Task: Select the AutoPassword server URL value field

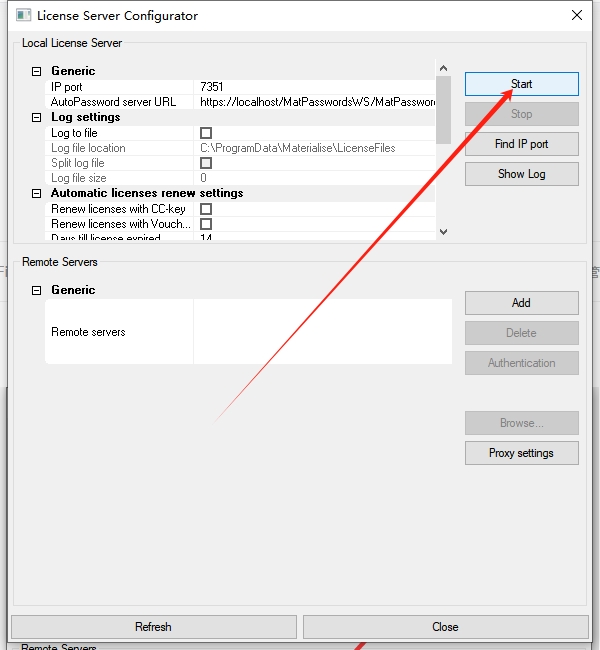Action: click(x=314, y=102)
